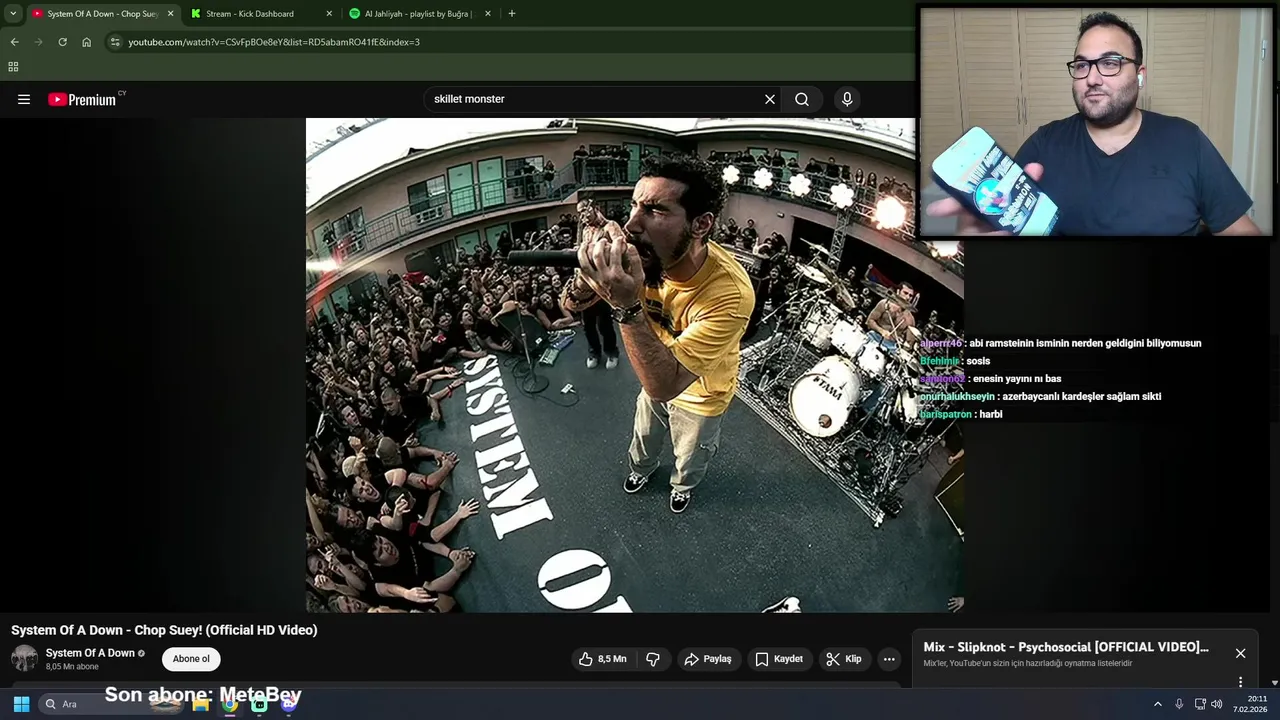The width and height of the screenshot is (1280, 720).
Task: Open File Explorer from taskbar
Action: tap(201, 704)
